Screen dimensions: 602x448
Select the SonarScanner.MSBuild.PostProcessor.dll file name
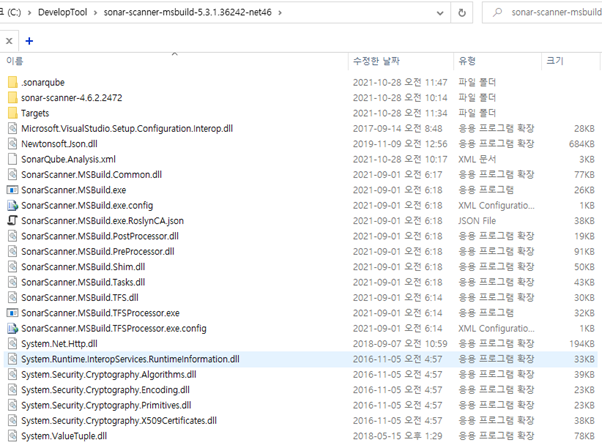tap(100, 236)
